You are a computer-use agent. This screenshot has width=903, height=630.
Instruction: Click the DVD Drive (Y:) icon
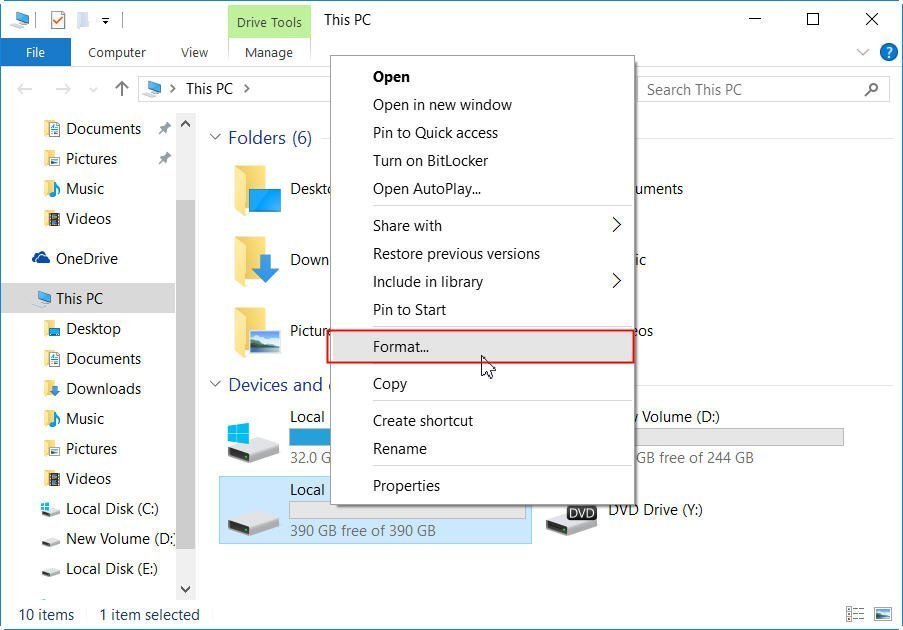coord(570,518)
